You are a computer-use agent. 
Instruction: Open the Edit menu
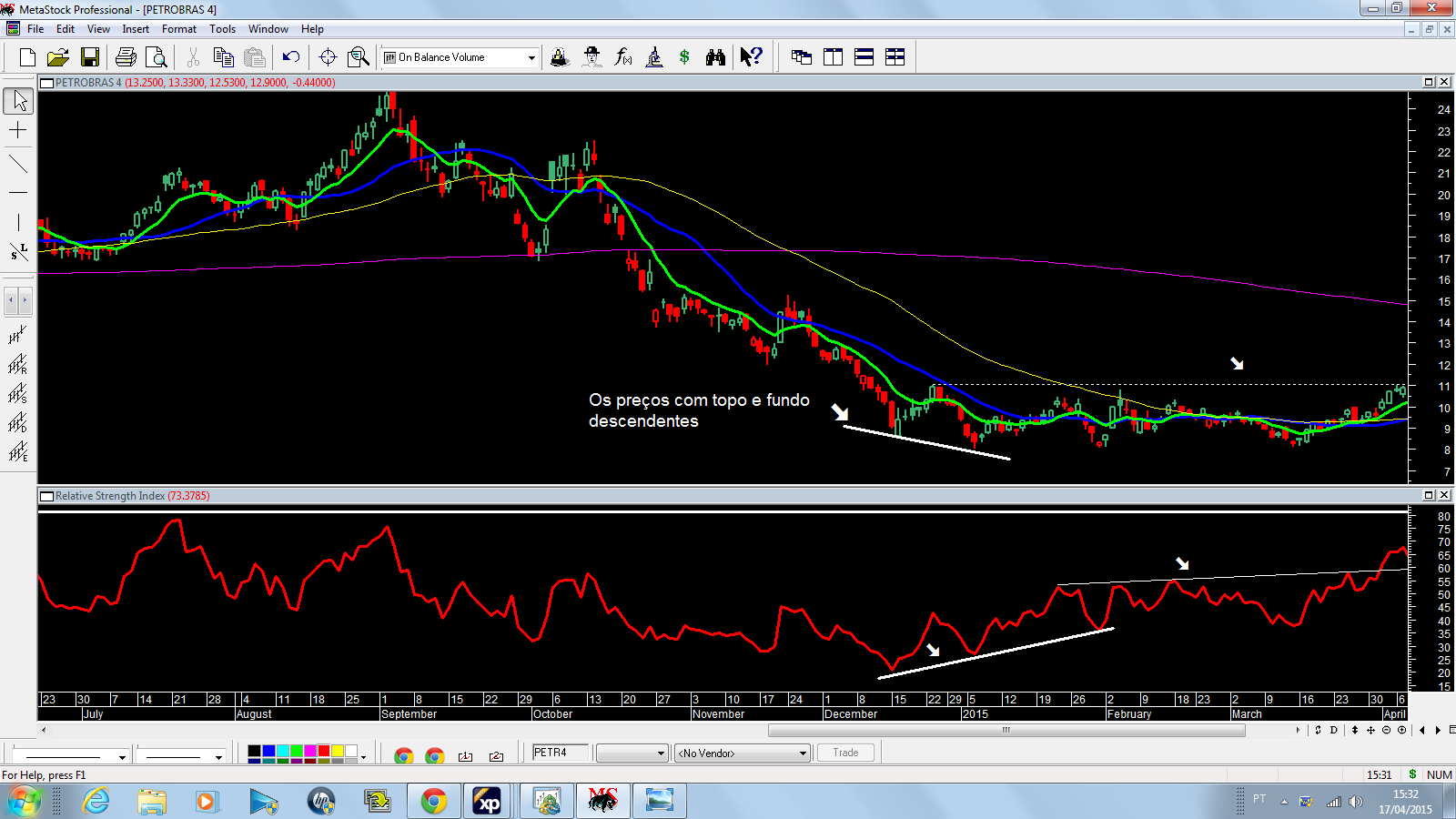[66, 29]
